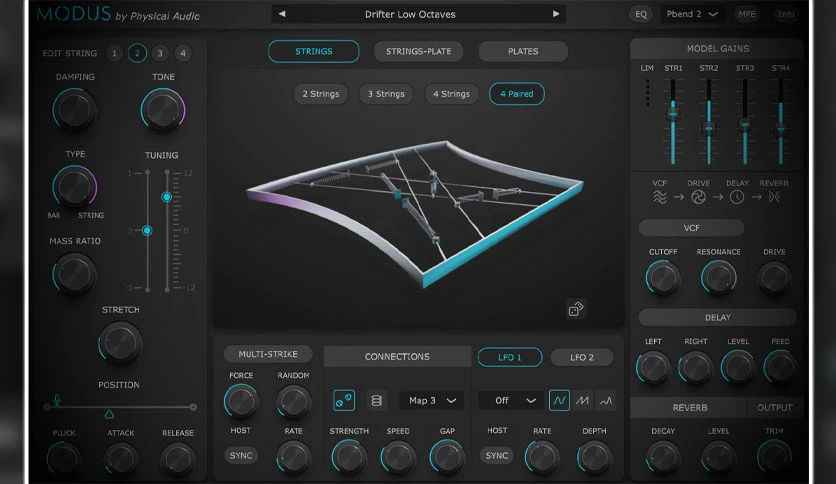Screen dimensions: 836x484
Task: Select the Delay clock icon in the effects chain
Action: (x=737, y=197)
